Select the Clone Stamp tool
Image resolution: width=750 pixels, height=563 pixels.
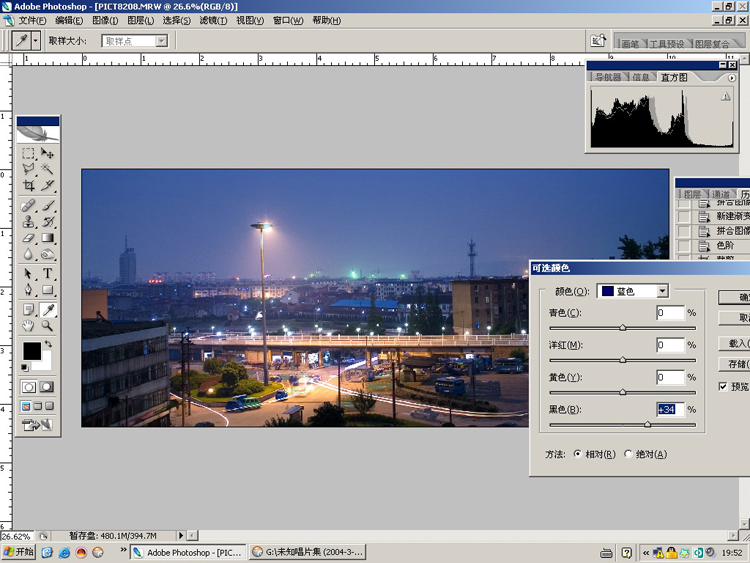coord(28,222)
